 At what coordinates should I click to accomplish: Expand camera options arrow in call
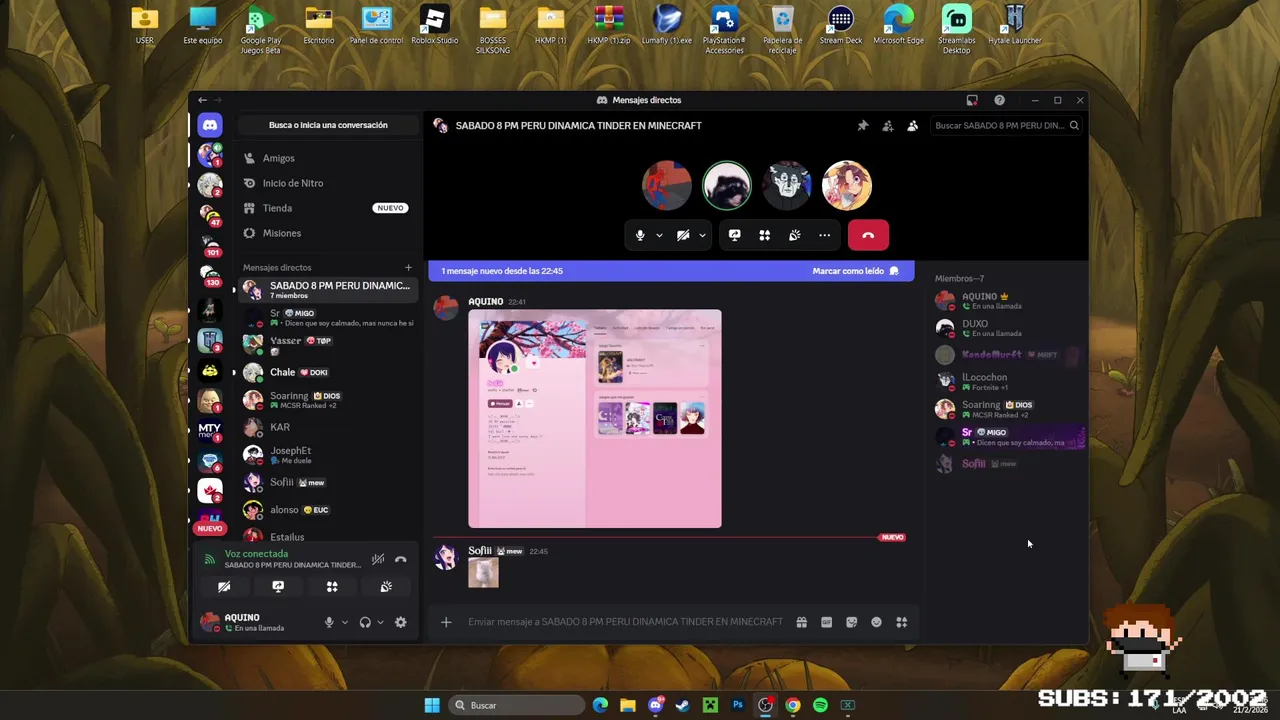pos(702,235)
